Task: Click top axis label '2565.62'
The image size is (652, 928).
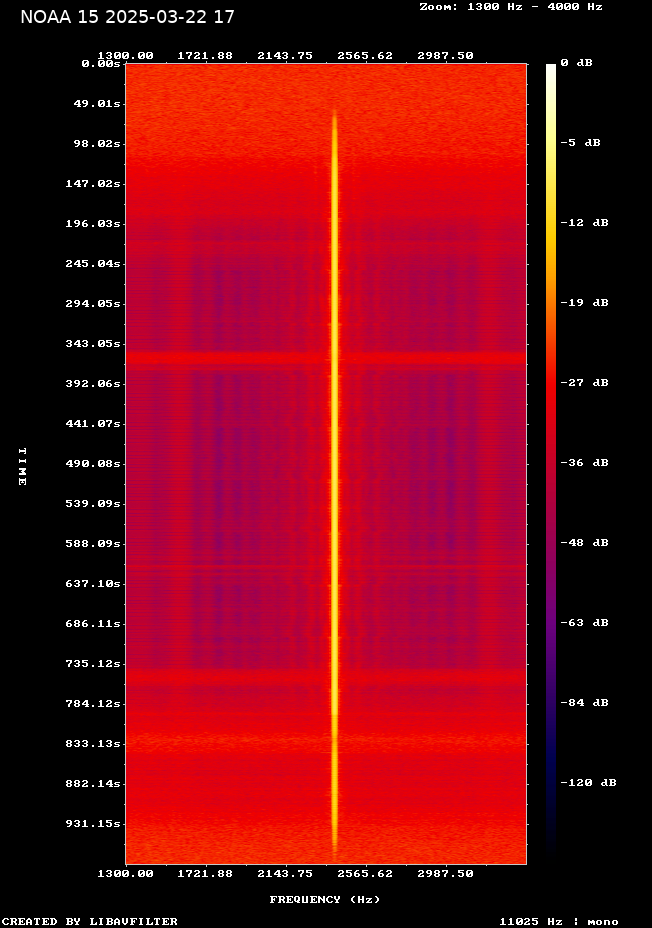Action: [x=365, y=56]
